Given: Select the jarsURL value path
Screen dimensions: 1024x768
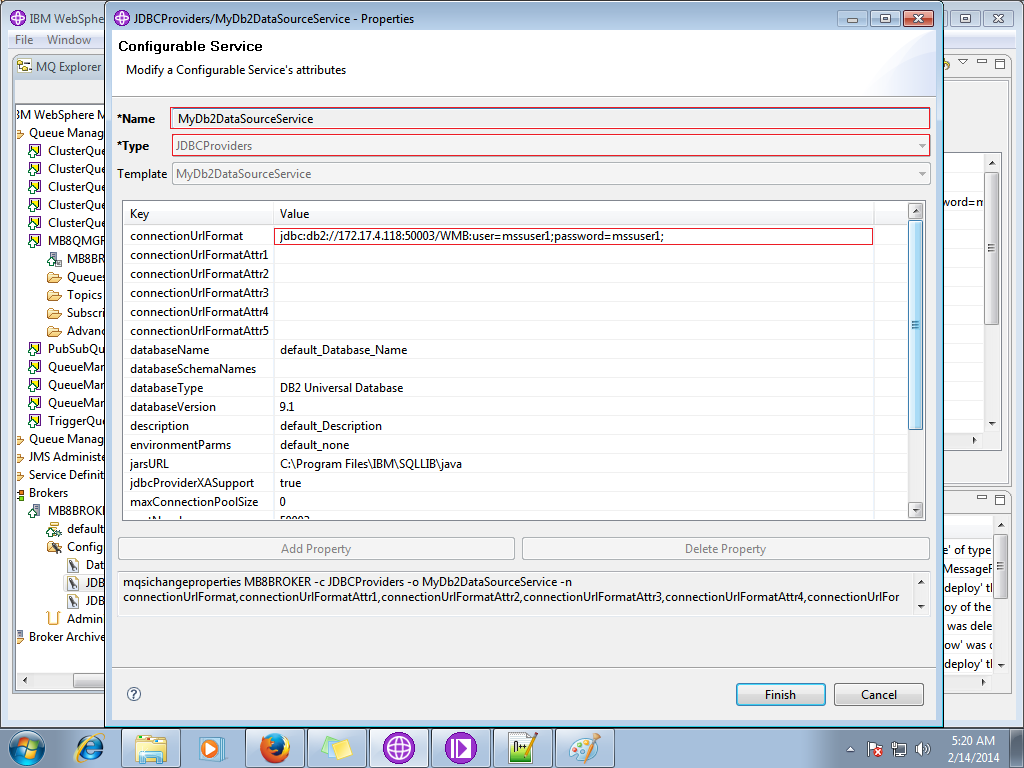Looking at the screenshot, I should point(371,463).
